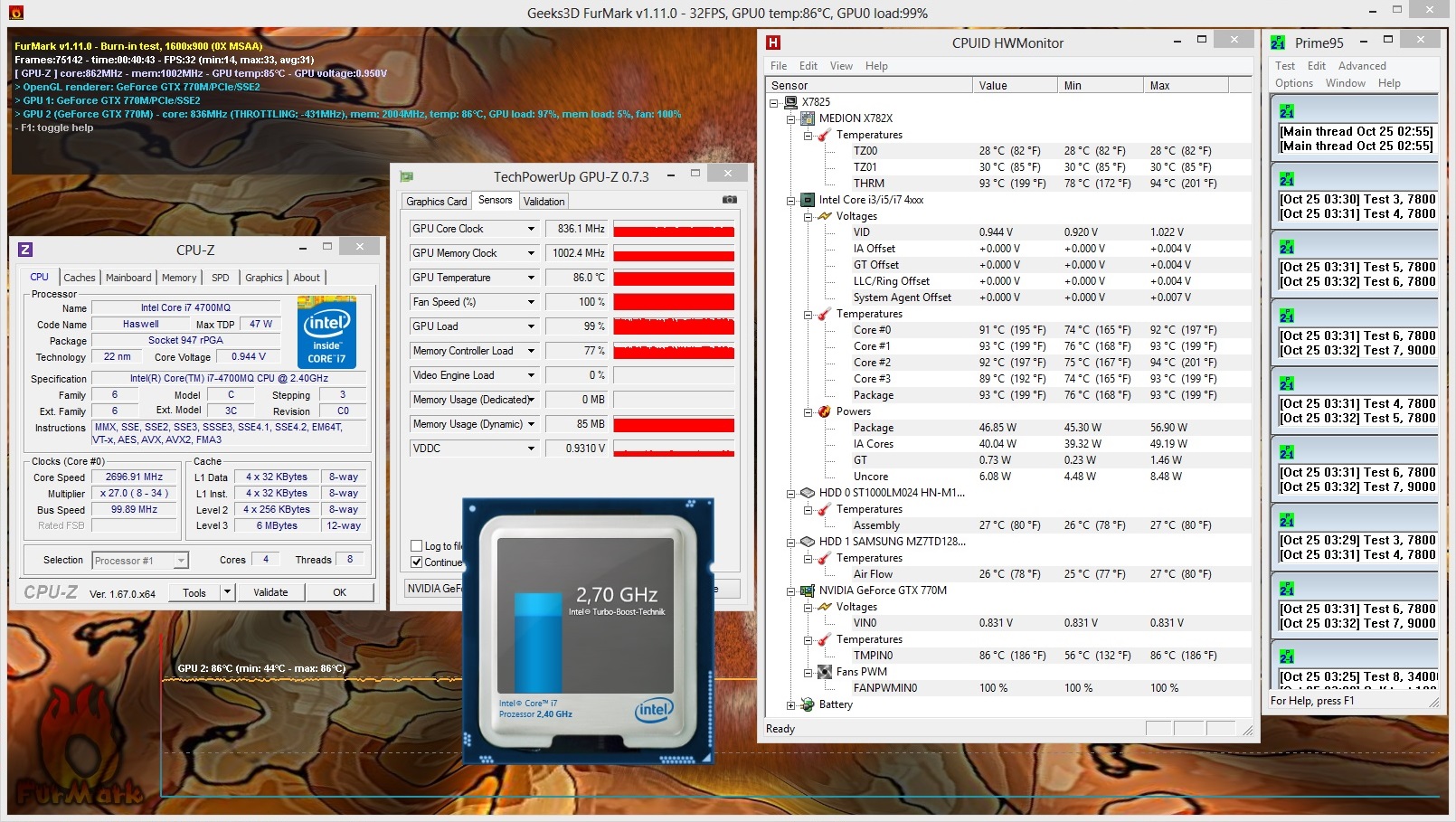
Task: Open the Advanced menu in Prime95
Action: pos(1362,66)
